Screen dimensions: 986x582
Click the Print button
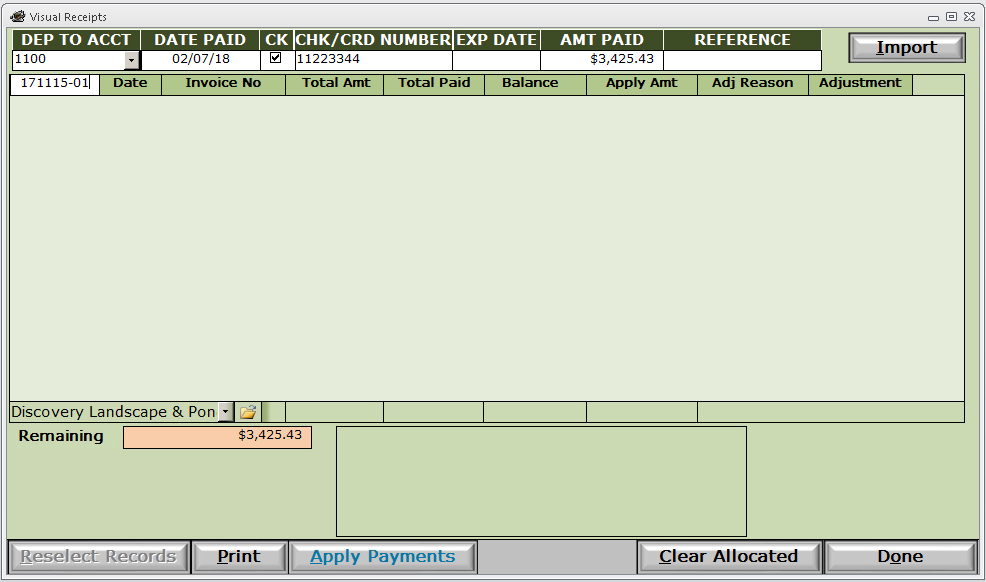click(239, 557)
